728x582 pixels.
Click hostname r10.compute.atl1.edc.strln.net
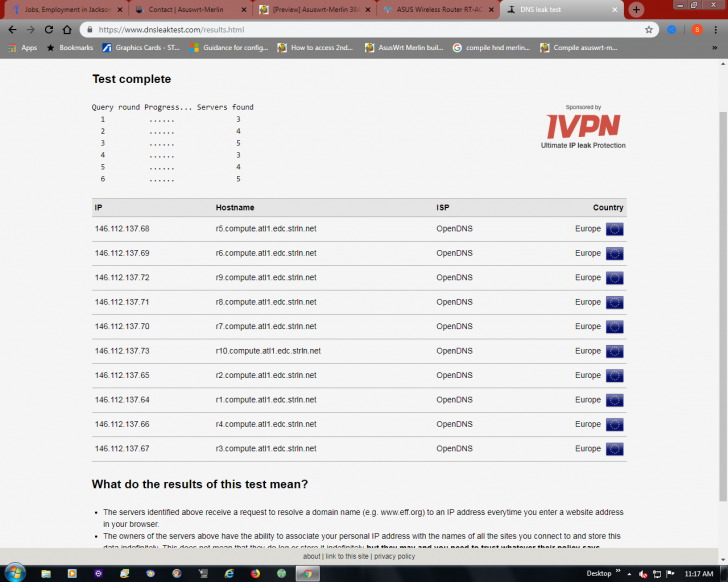(268, 351)
